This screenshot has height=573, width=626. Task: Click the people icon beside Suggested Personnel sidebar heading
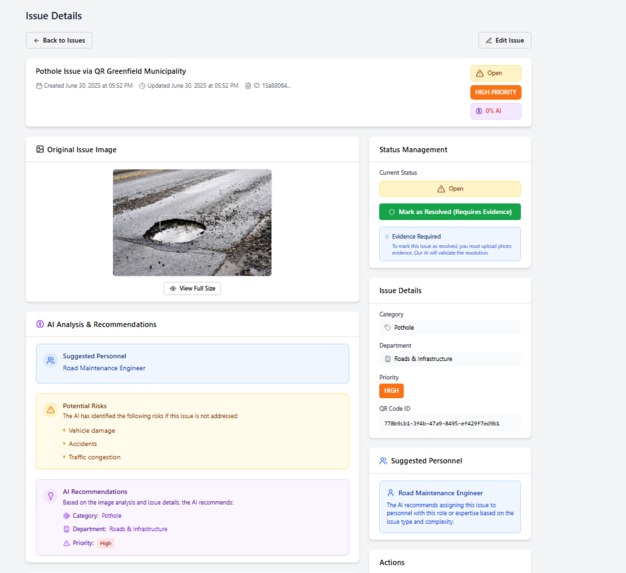coord(383,461)
